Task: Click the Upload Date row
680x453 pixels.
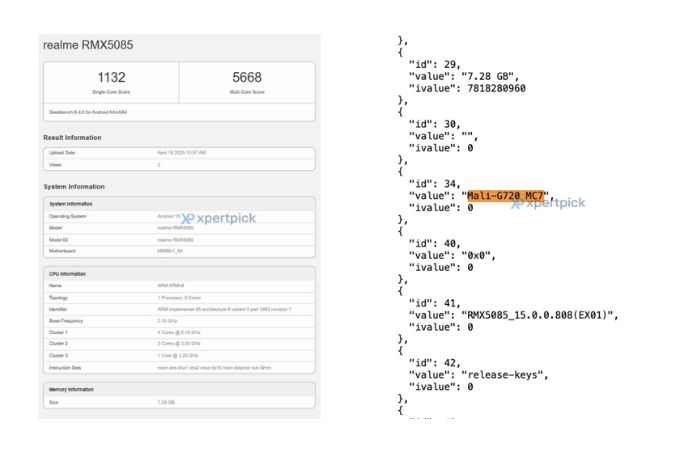Action: tap(178, 152)
